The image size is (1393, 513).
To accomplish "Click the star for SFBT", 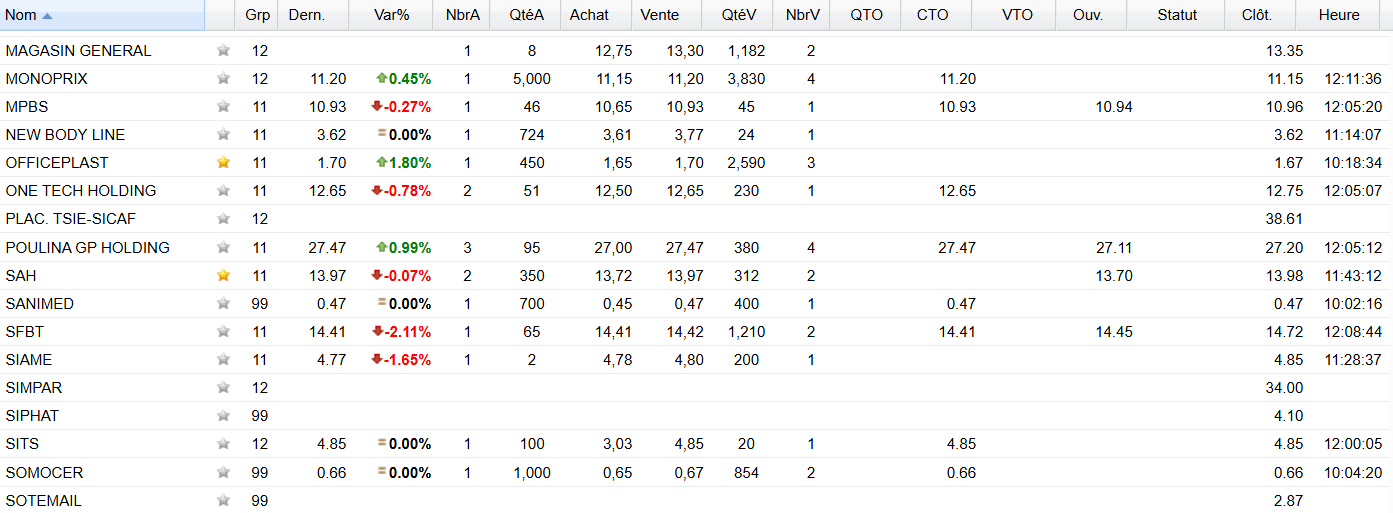I will click(223, 331).
